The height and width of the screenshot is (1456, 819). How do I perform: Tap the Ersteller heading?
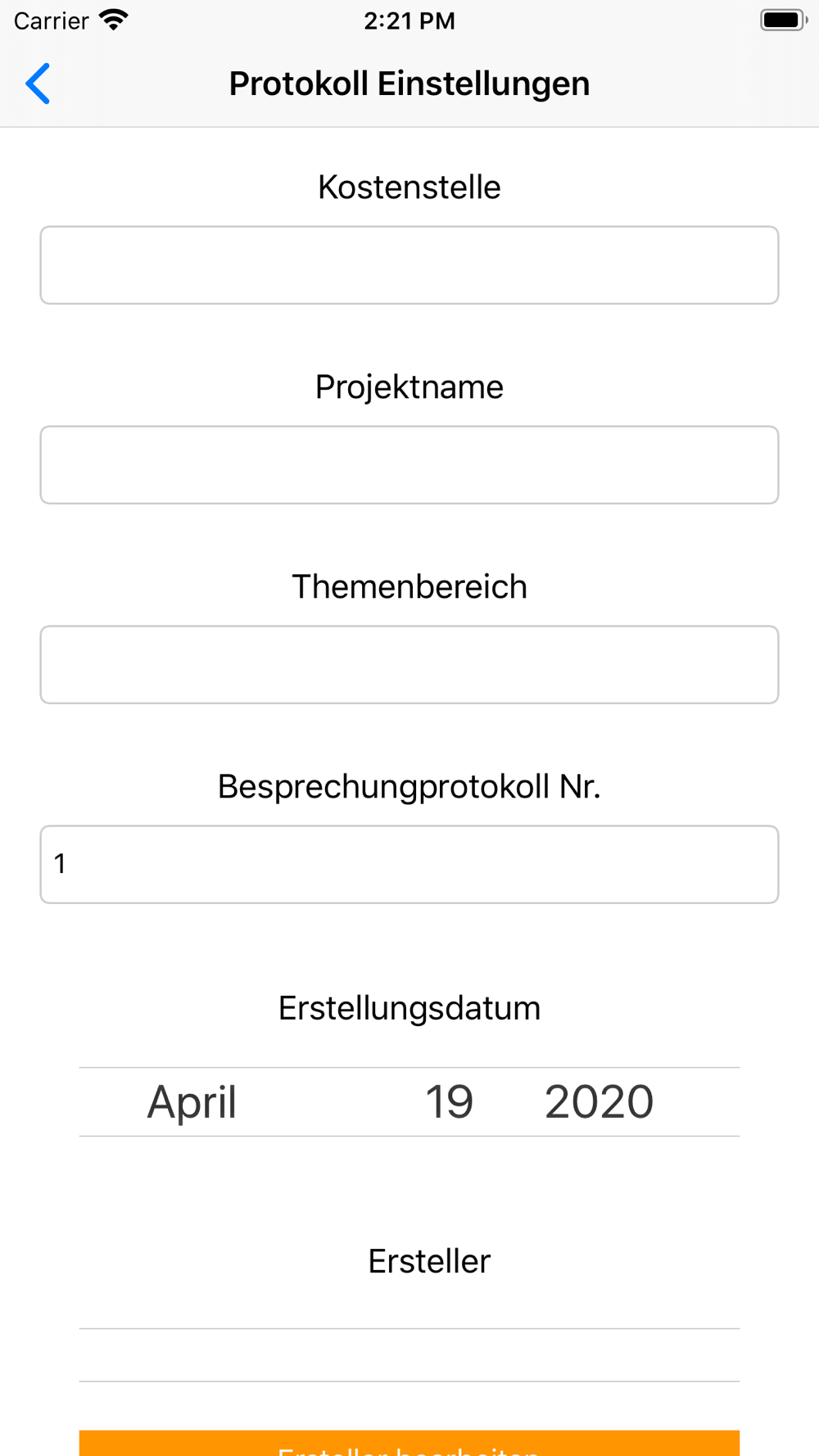429,1261
